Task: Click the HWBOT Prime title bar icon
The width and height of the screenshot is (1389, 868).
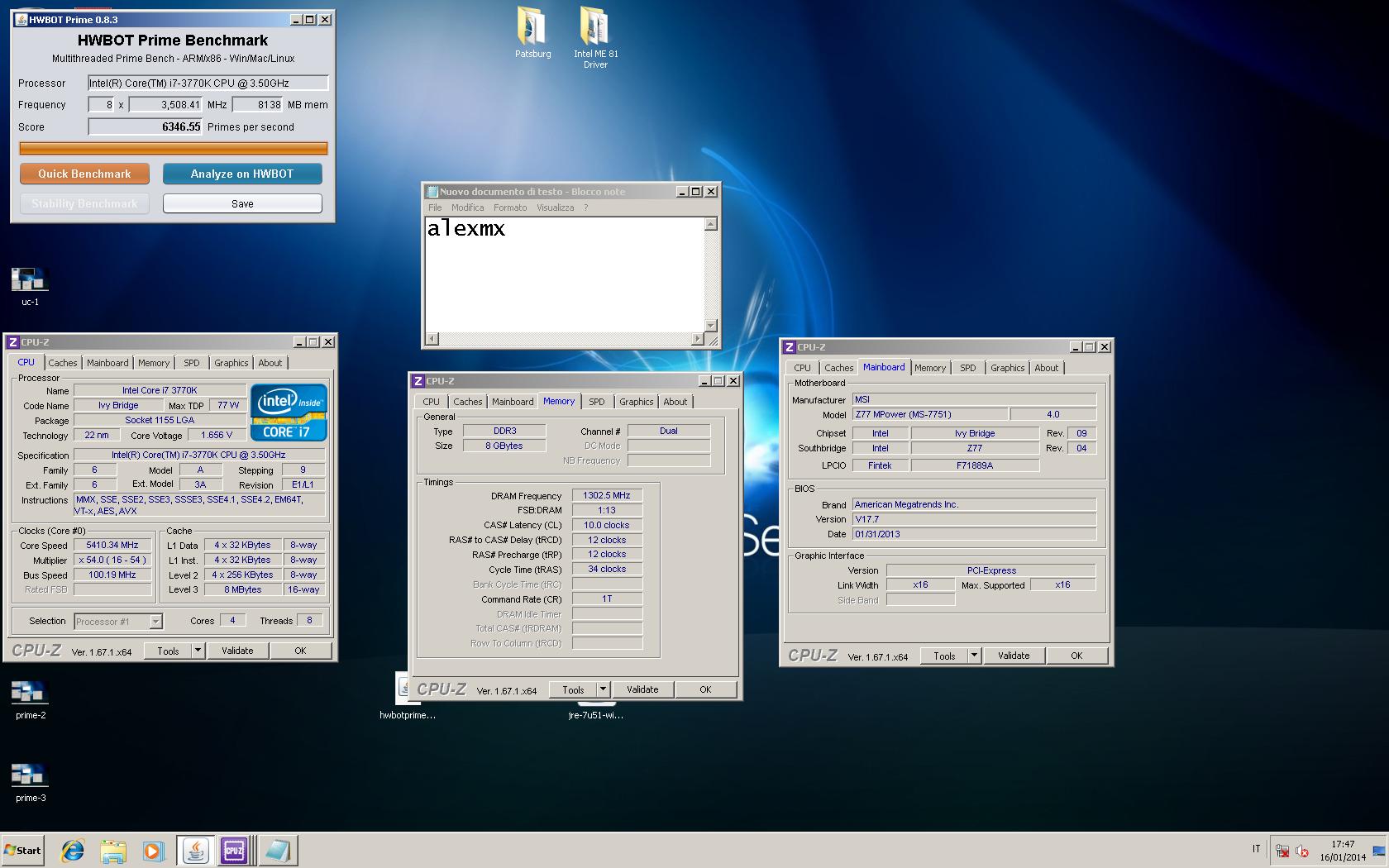Action: [21, 19]
